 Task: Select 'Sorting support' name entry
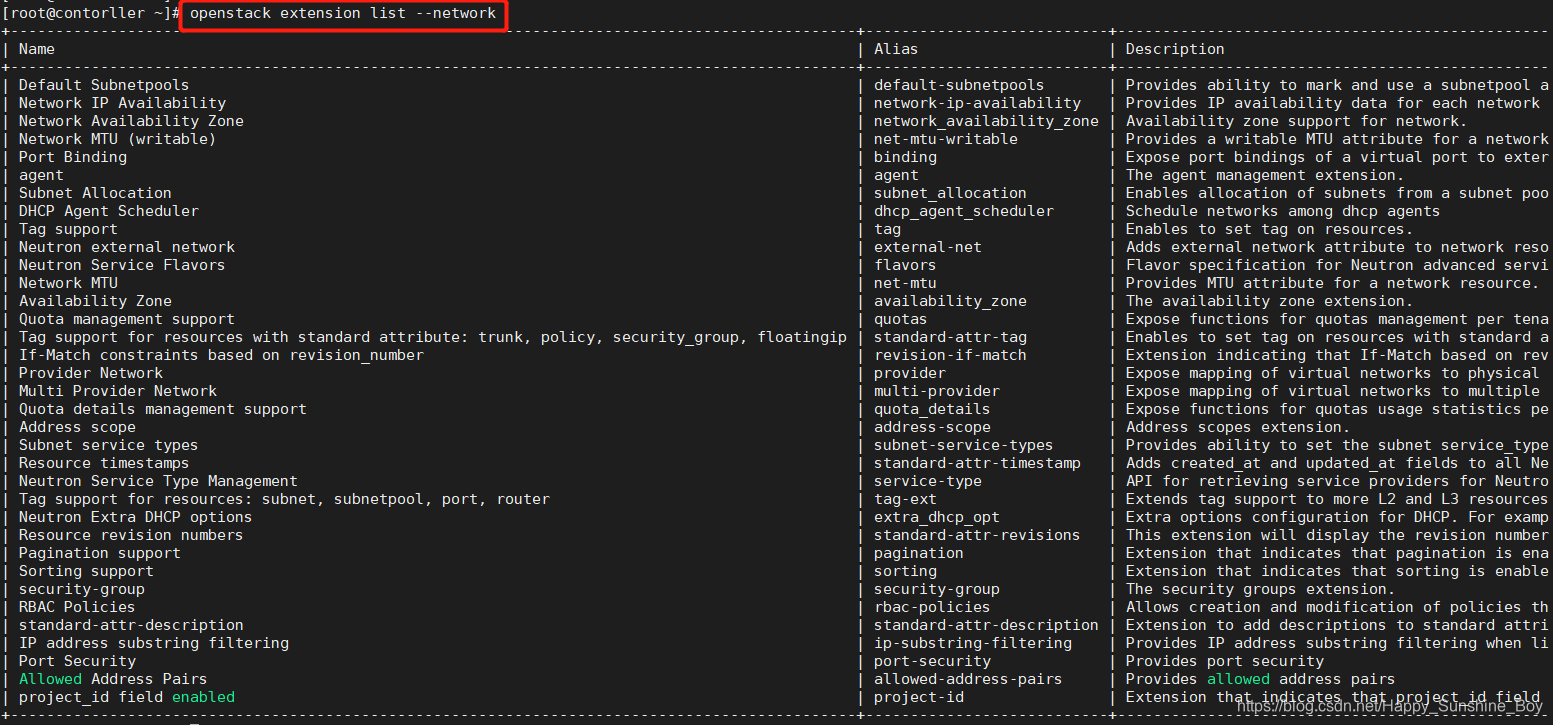(x=86, y=571)
